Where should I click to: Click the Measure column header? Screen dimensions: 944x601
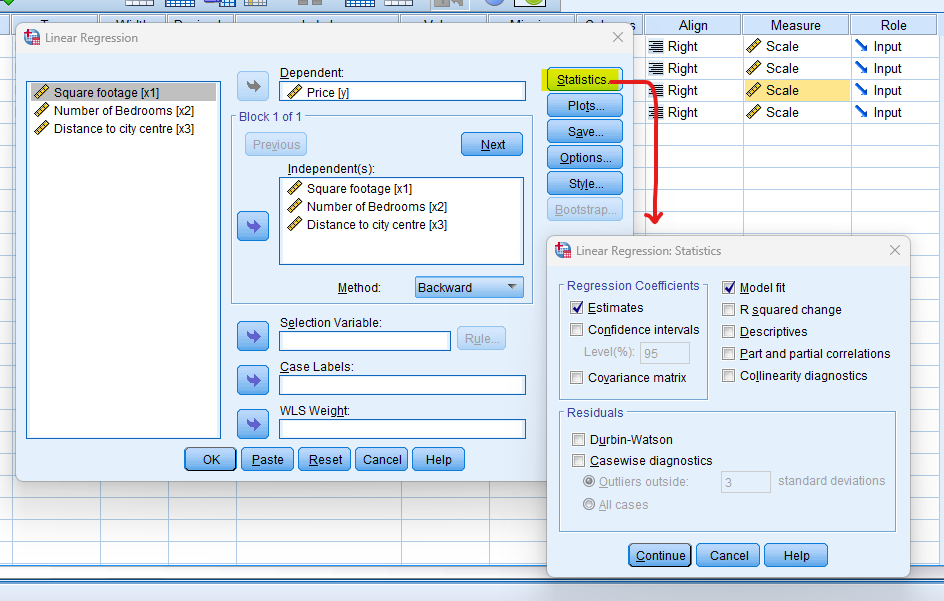pos(796,25)
